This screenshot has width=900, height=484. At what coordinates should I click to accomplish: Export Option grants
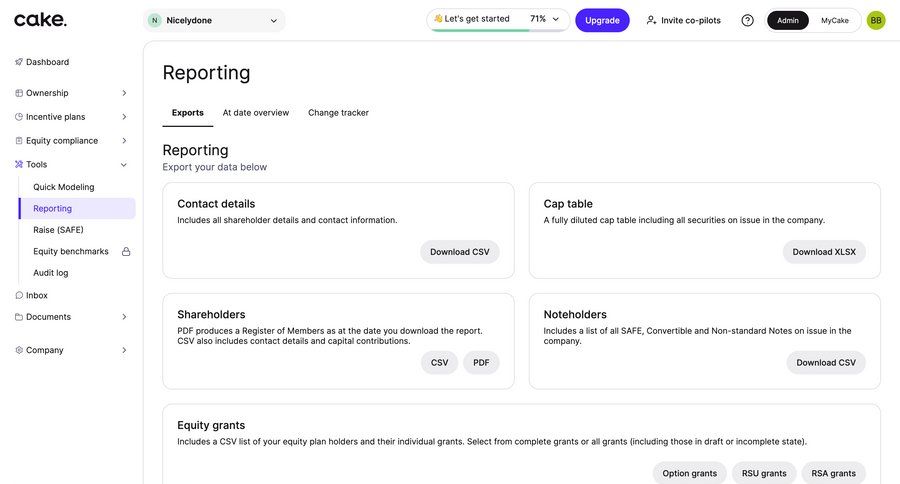[x=689, y=474]
